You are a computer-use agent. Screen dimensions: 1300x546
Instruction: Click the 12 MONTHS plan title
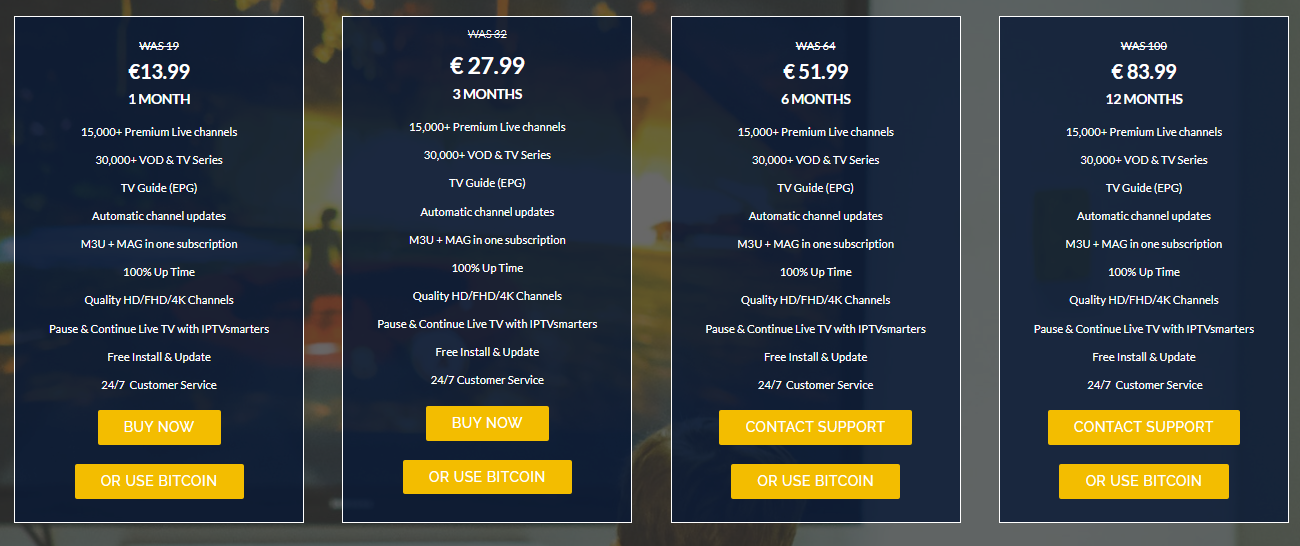tap(1143, 99)
